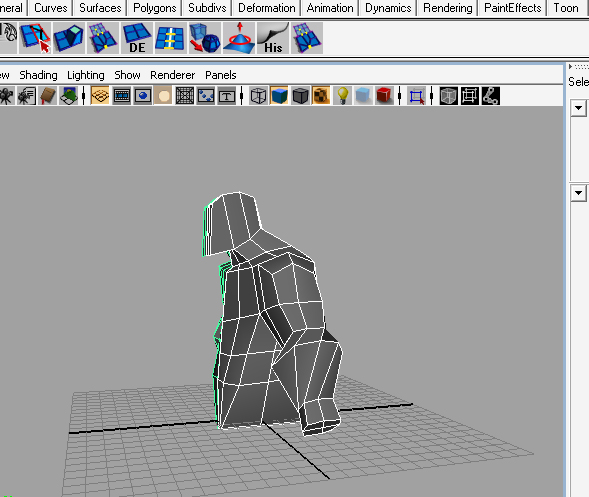Open the Lighting panel menu
The image size is (589, 497).
click(86, 75)
